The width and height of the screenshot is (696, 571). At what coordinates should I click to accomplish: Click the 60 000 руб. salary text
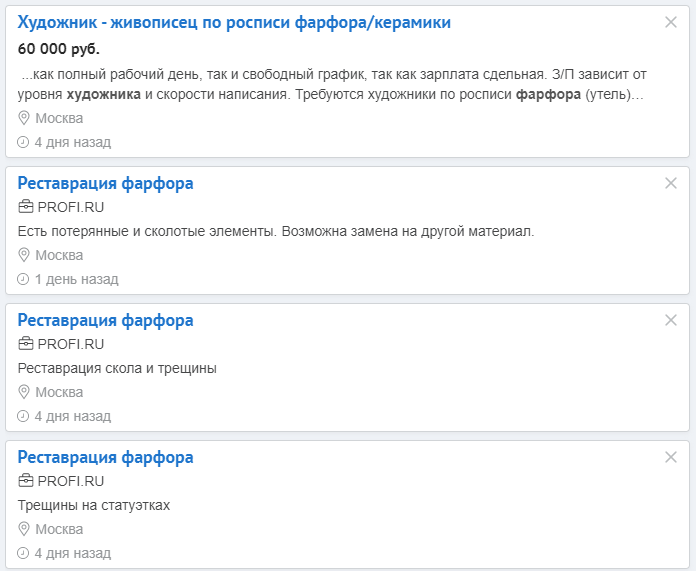tap(59, 49)
